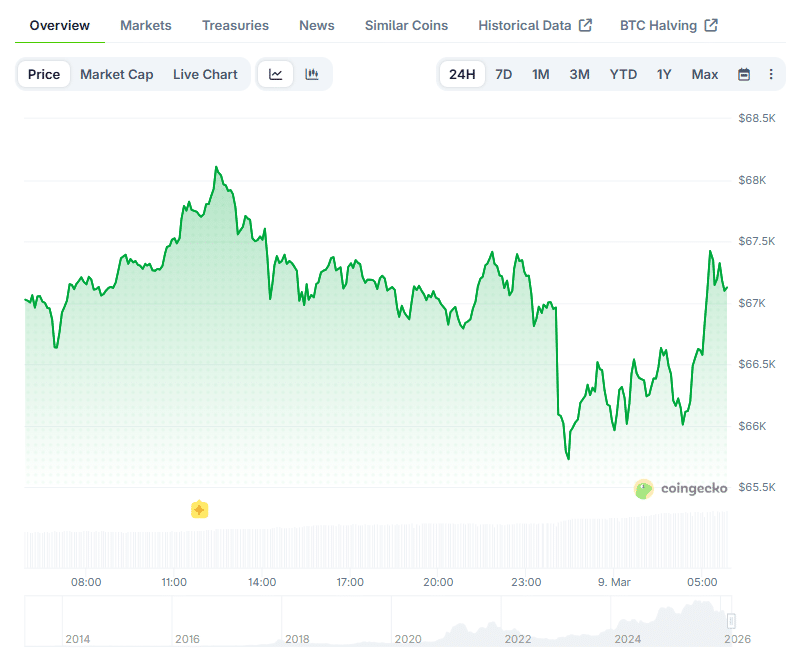Image resolution: width=802 pixels, height=655 pixels.
Task: Open the three-dot chart options menu
Action: click(771, 74)
